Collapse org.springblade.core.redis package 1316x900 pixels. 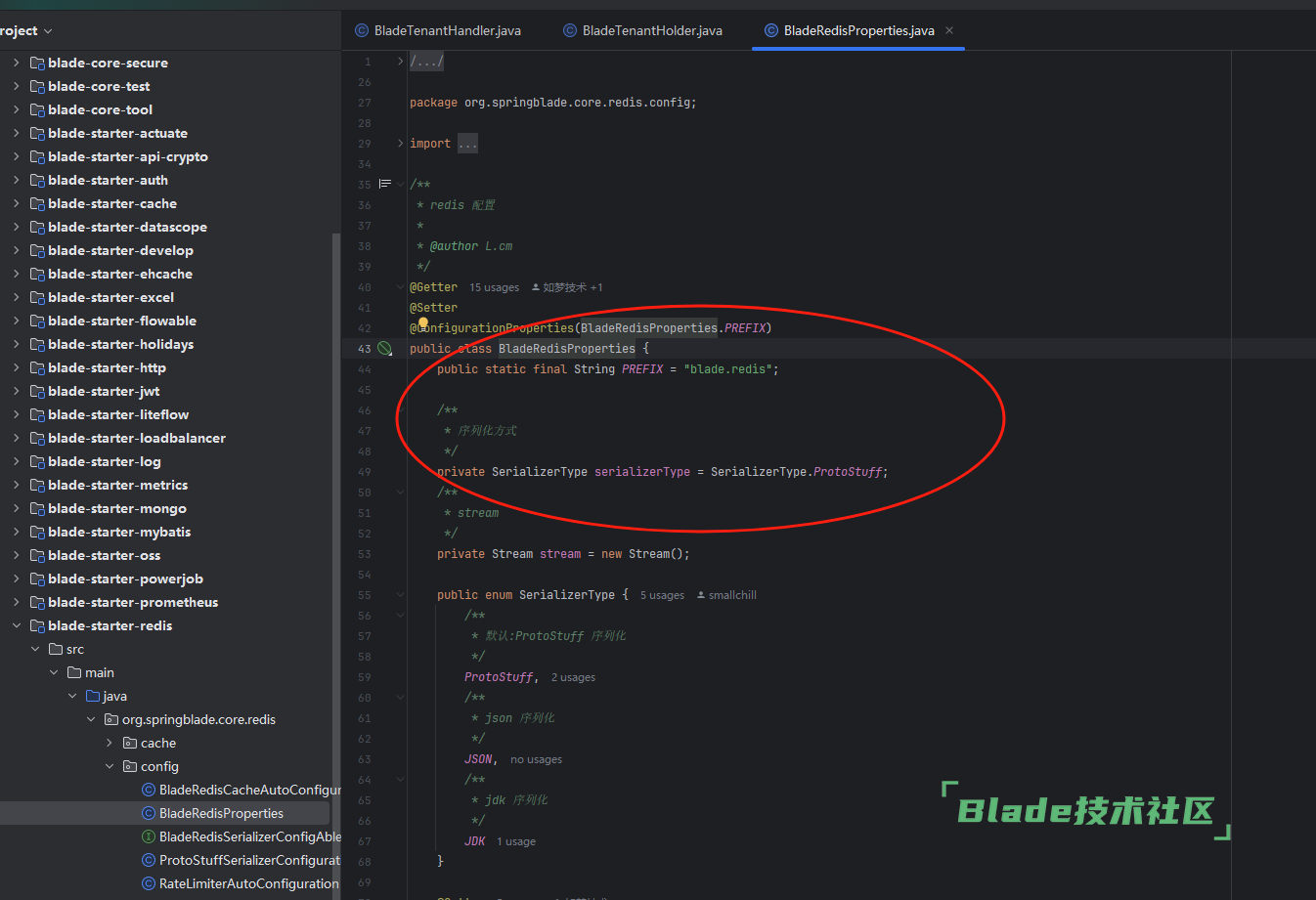point(91,719)
